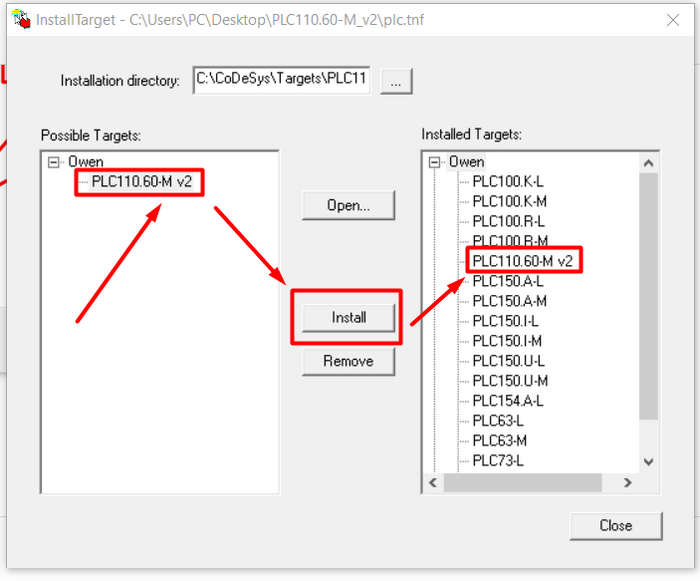
Task: Select PLC150.A-M in Installed Targets
Action: pos(509,301)
